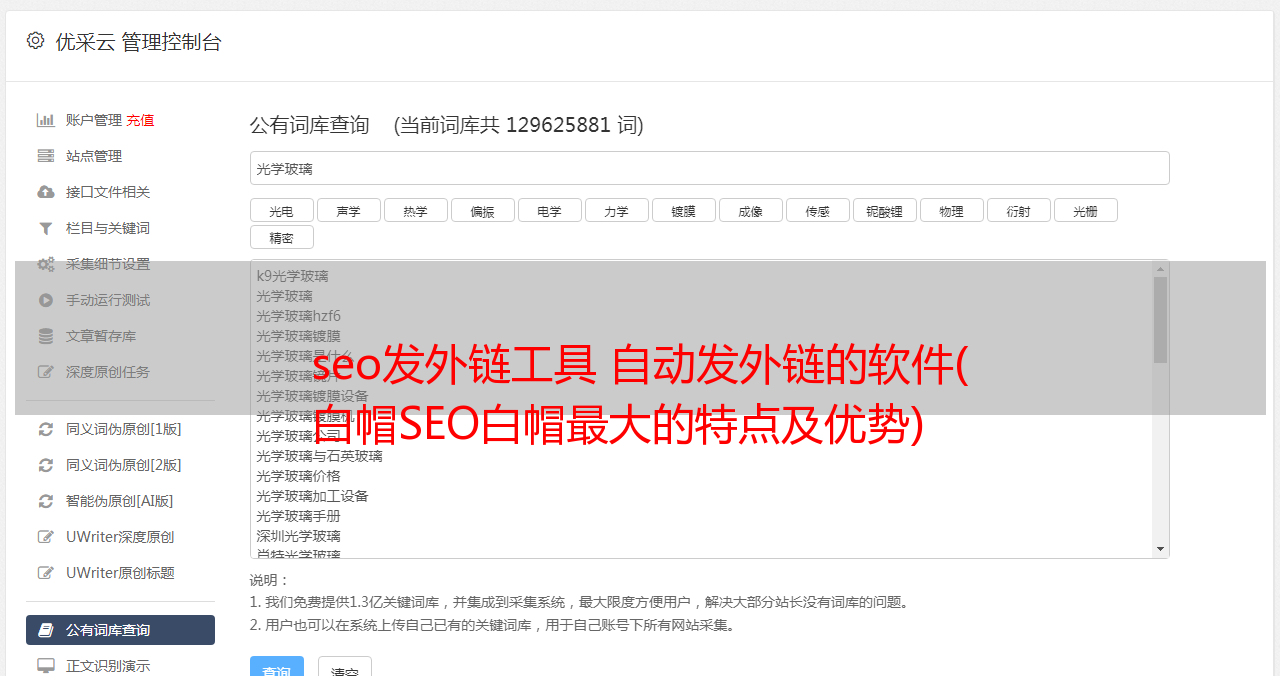Viewport: 1280px width, 676px height.
Task: Click the keyword search input field
Action: pos(709,168)
